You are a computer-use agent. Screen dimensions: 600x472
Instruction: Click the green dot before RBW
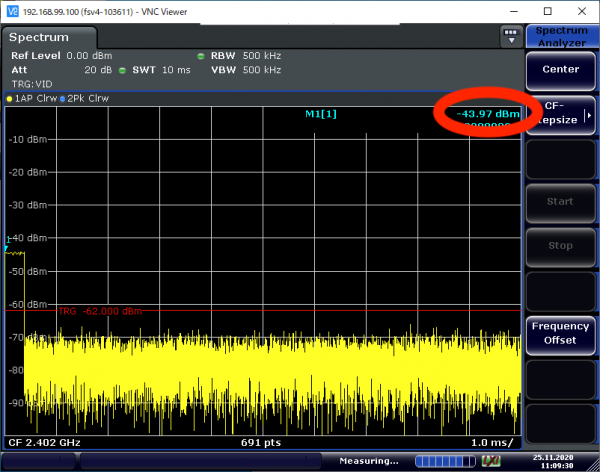[x=201, y=56]
